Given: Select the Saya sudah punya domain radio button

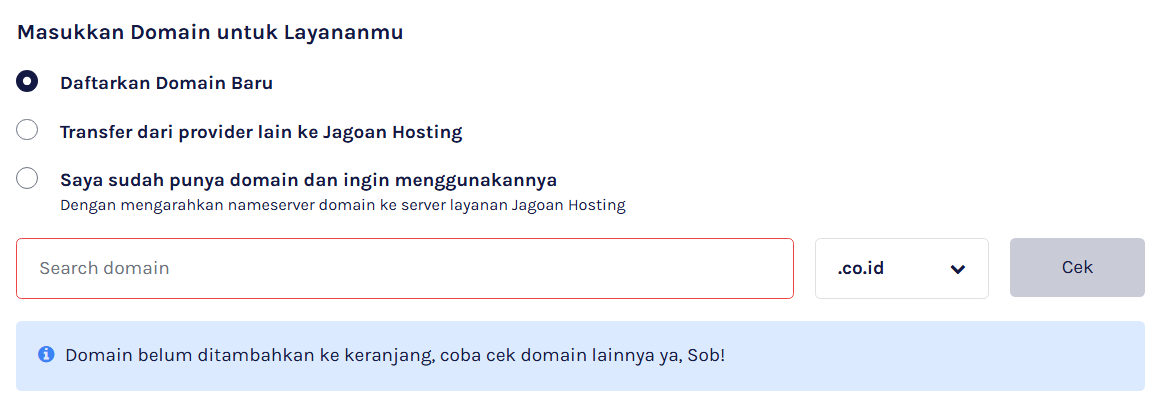Looking at the screenshot, I should (27, 179).
